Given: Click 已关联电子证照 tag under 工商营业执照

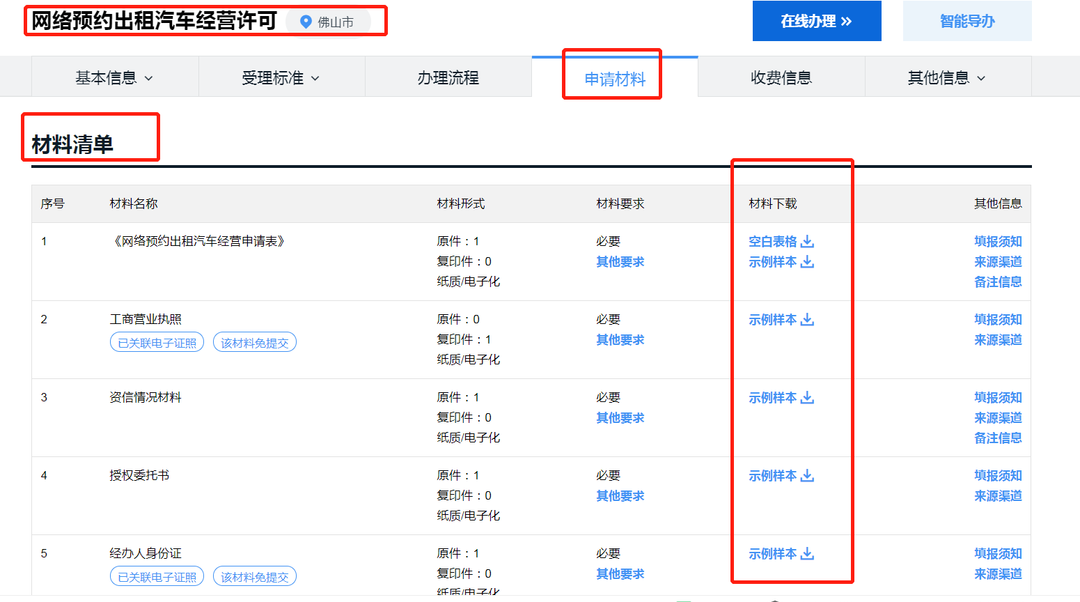Looking at the screenshot, I should pos(156,343).
